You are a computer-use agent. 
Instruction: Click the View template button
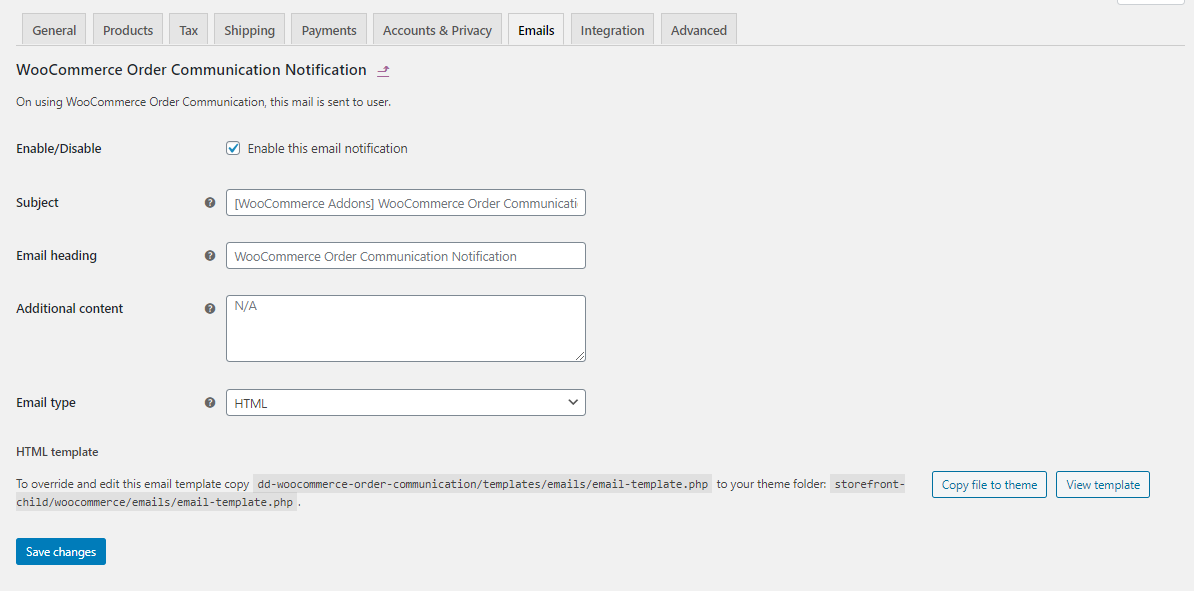click(x=1103, y=485)
